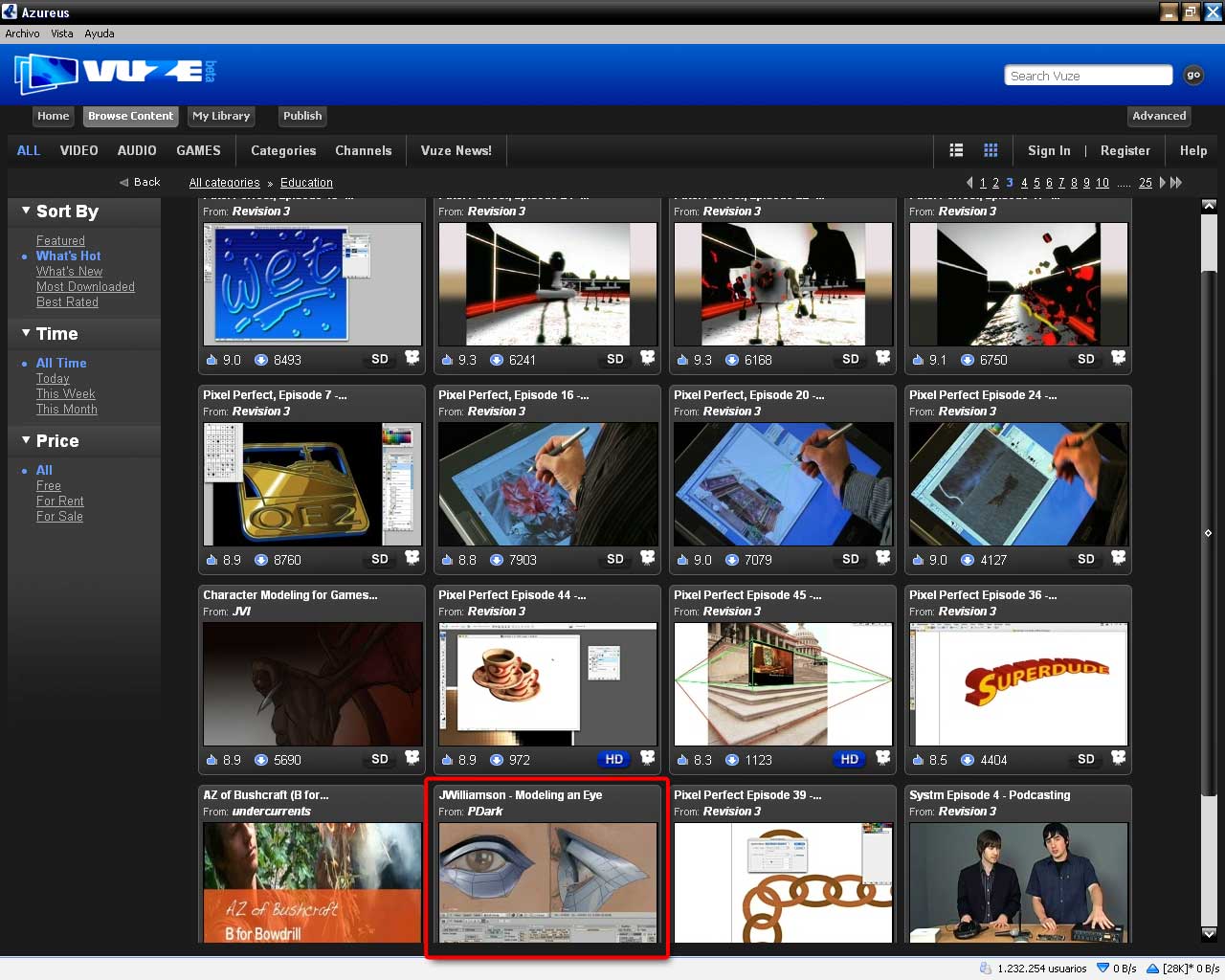
Task: Open the Categories section
Action: coord(283,150)
